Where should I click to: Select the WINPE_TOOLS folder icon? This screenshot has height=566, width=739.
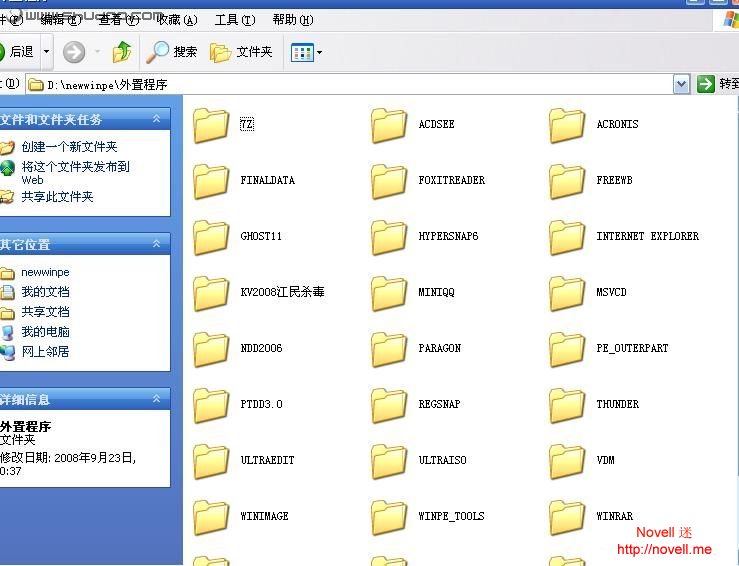tap(389, 517)
